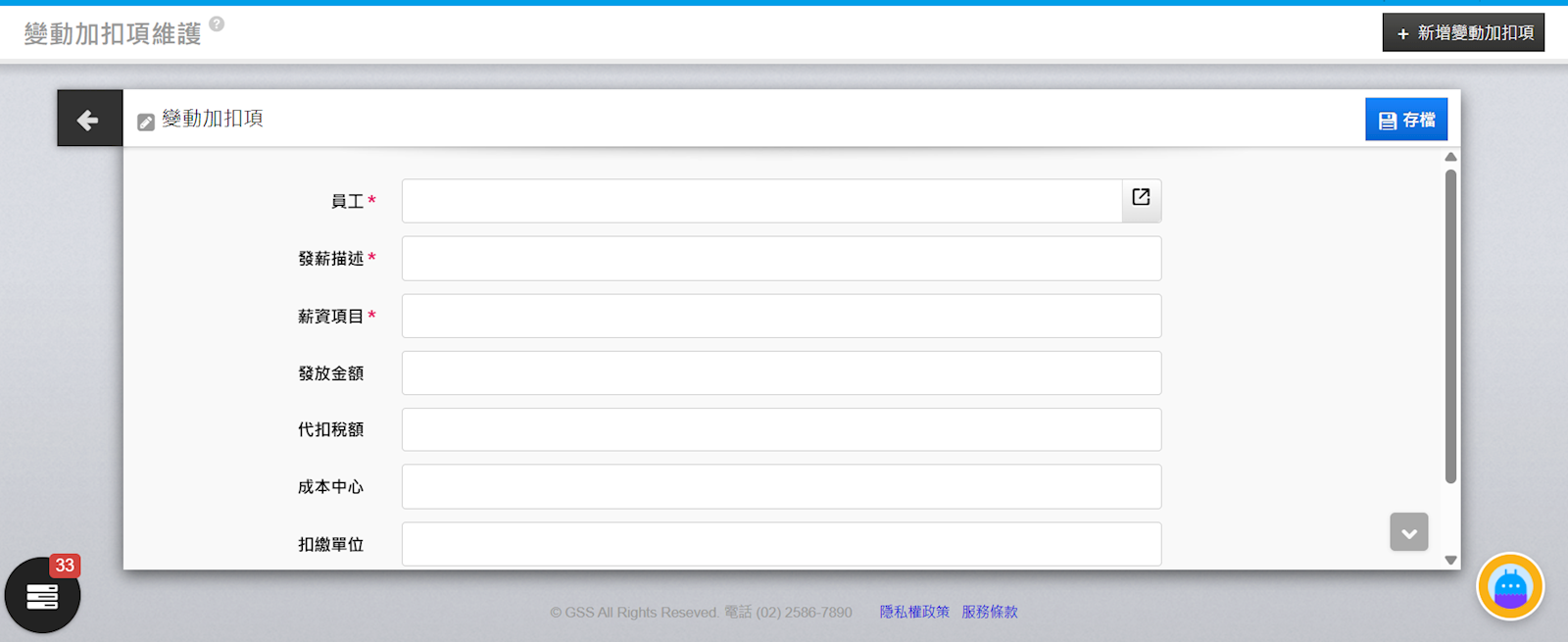Click the edit pencil icon beside 變動加扣項
Image resolution: width=1568 pixels, height=642 pixels.
click(146, 122)
